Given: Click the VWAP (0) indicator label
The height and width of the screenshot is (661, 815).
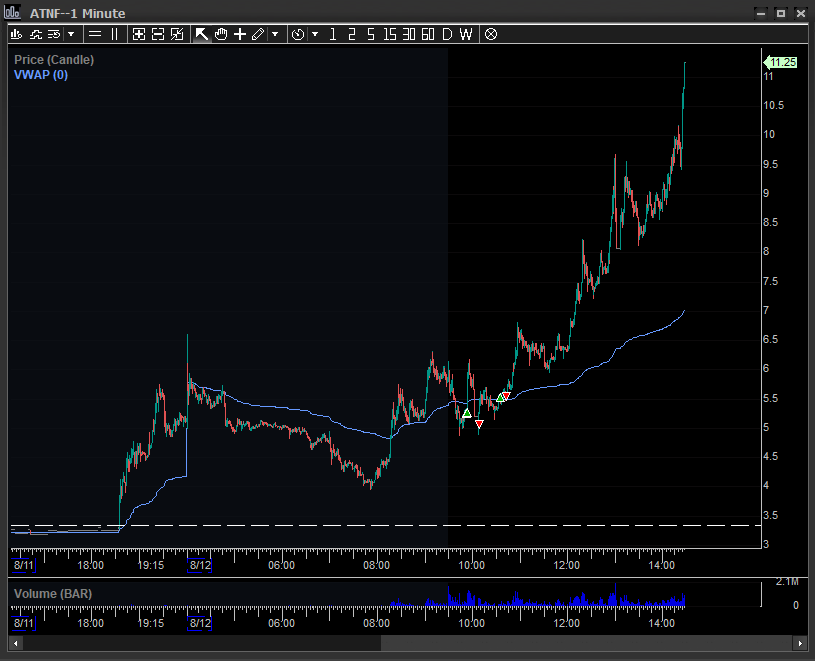Looking at the screenshot, I should tap(41, 75).
